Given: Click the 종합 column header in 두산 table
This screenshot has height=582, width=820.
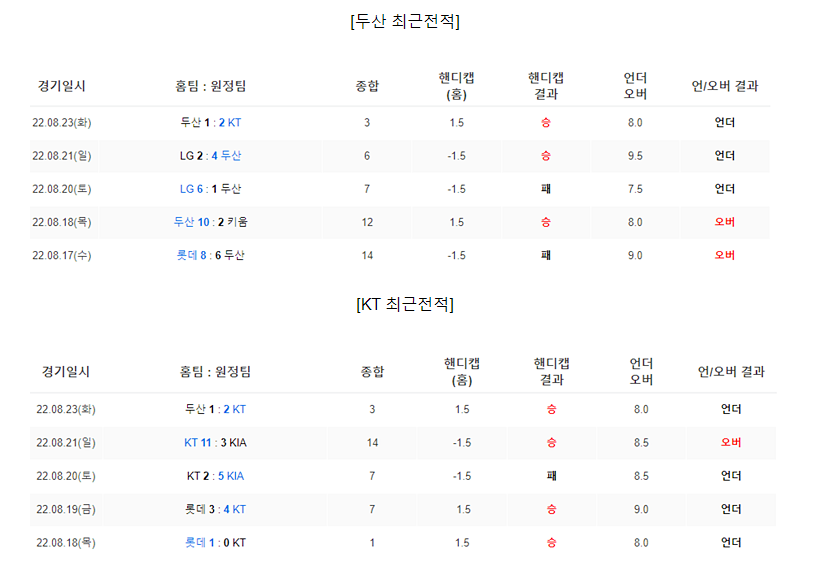Looking at the screenshot, I should pyautogui.click(x=367, y=86).
